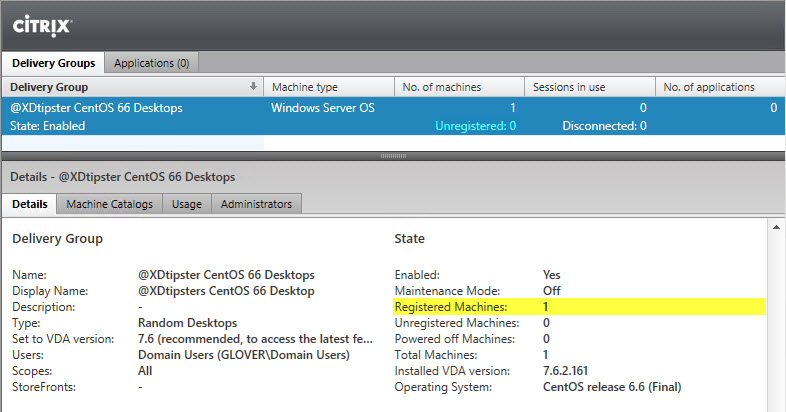Click the pane splitter grip handle
Image resolution: width=786 pixels, height=412 pixels.
coord(393,156)
